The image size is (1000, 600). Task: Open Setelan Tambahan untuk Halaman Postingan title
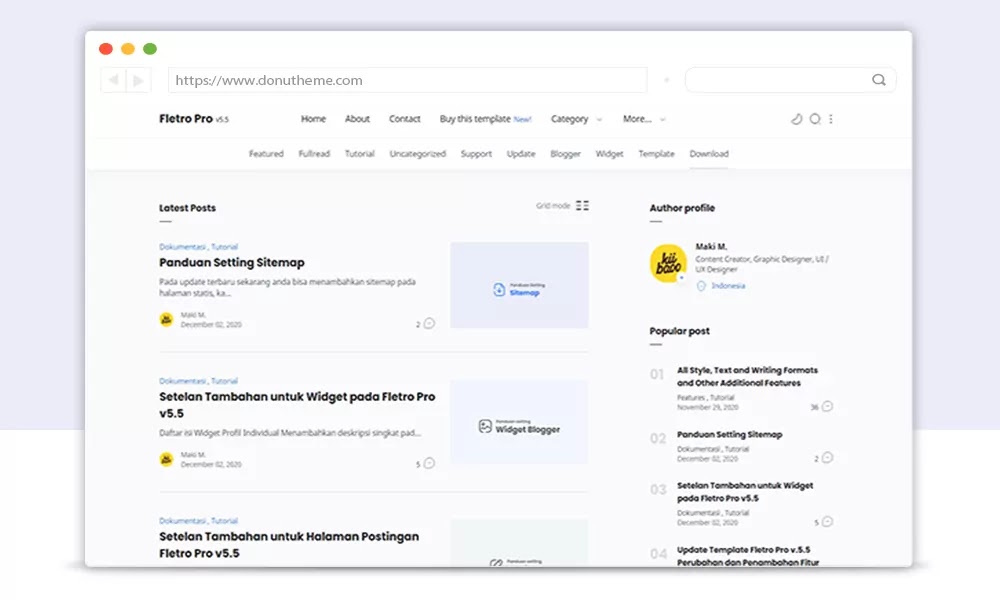coord(289,545)
